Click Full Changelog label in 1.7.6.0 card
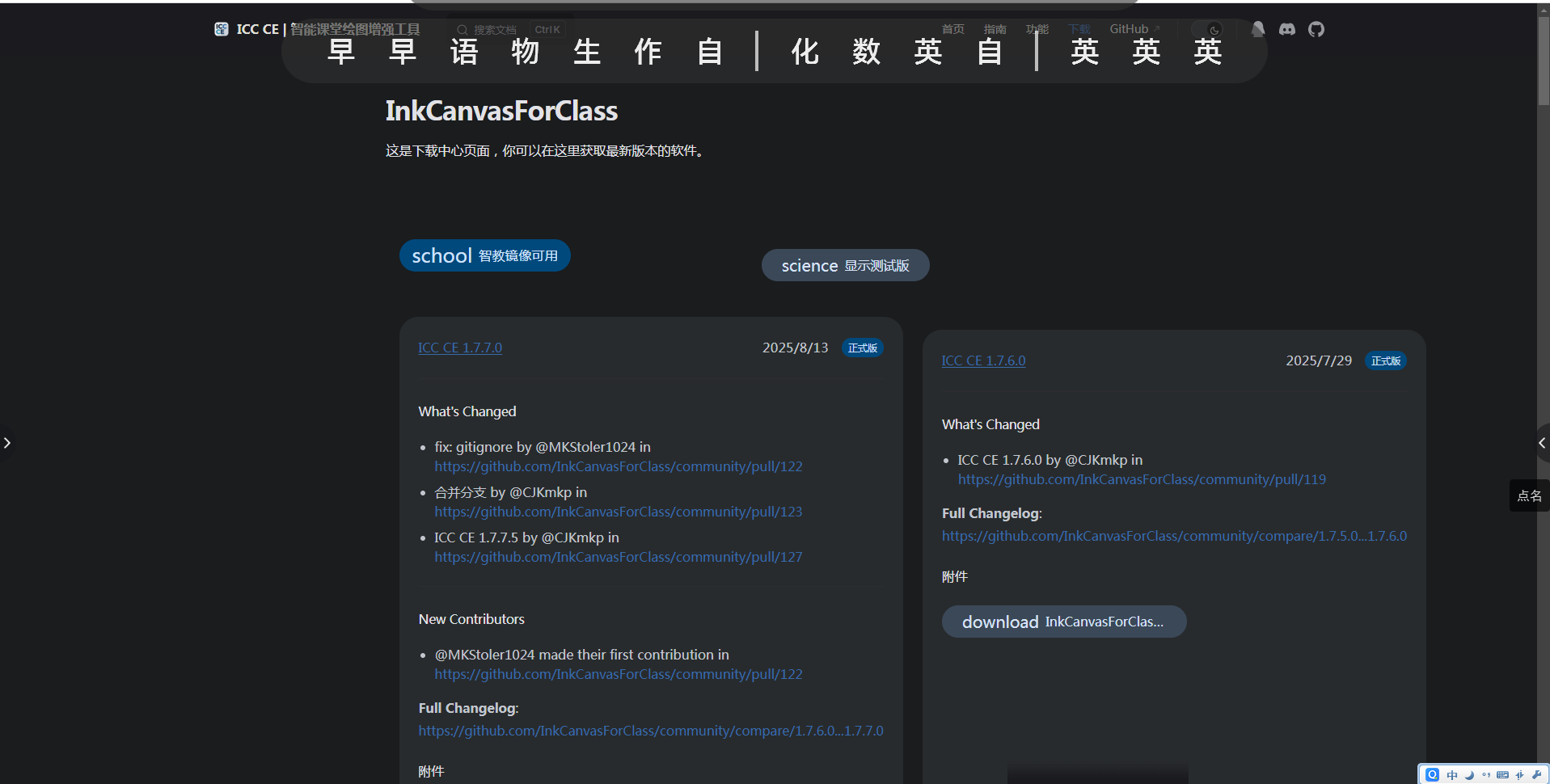The height and width of the screenshot is (784, 1550). click(x=992, y=513)
